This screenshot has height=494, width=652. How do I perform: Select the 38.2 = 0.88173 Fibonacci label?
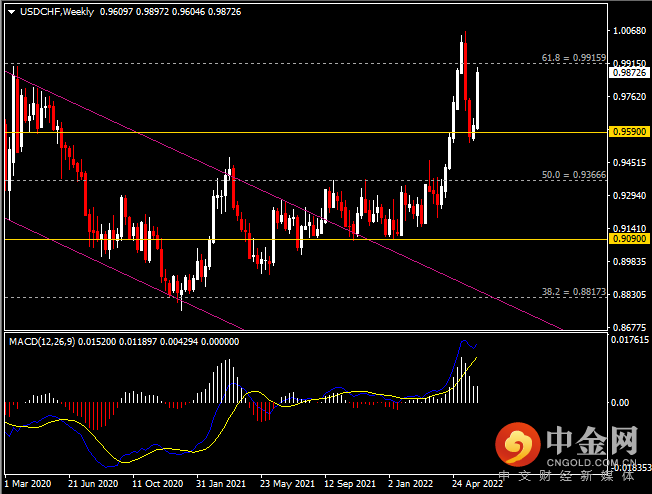(x=573, y=292)
